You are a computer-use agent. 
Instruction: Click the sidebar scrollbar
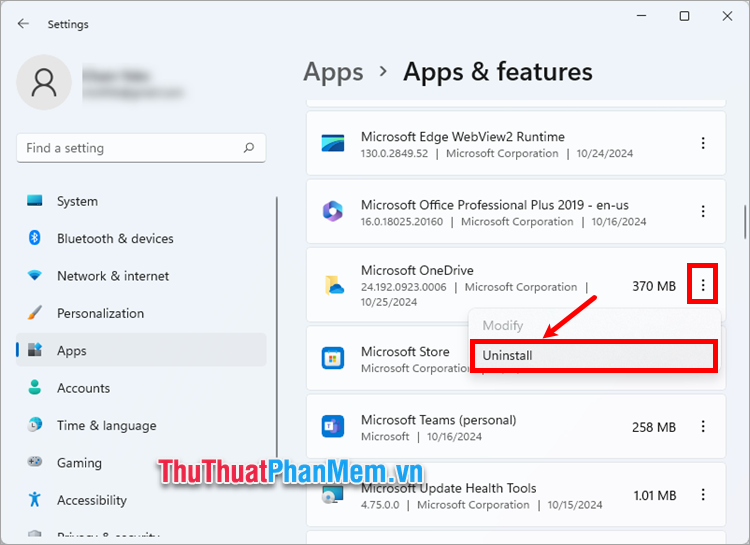point(276,327)
